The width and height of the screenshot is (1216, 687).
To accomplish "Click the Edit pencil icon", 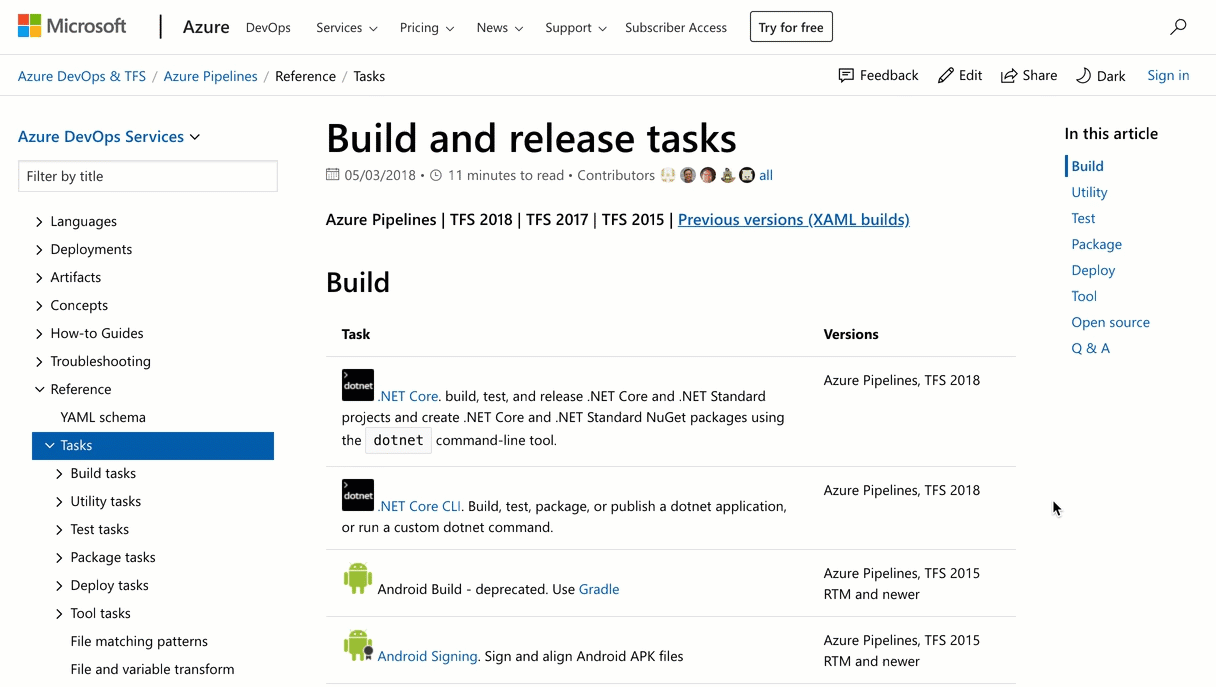I will coord(958,75).
